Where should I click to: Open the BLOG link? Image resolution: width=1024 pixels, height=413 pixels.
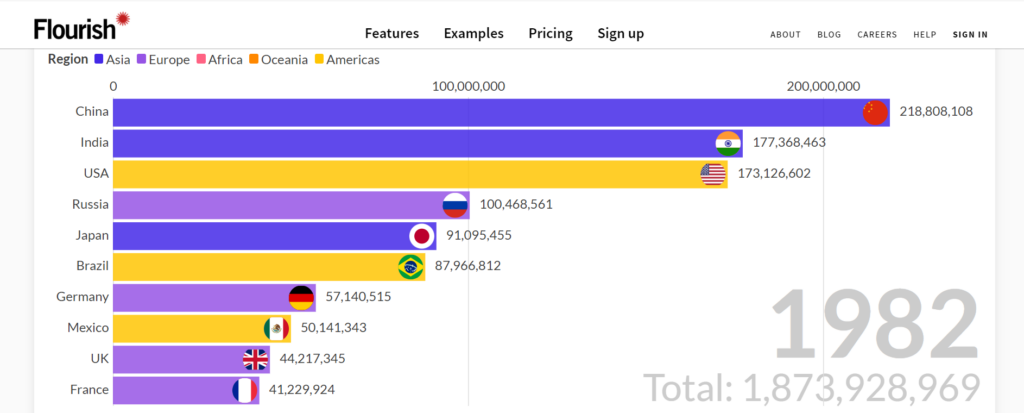click(829, 34)
